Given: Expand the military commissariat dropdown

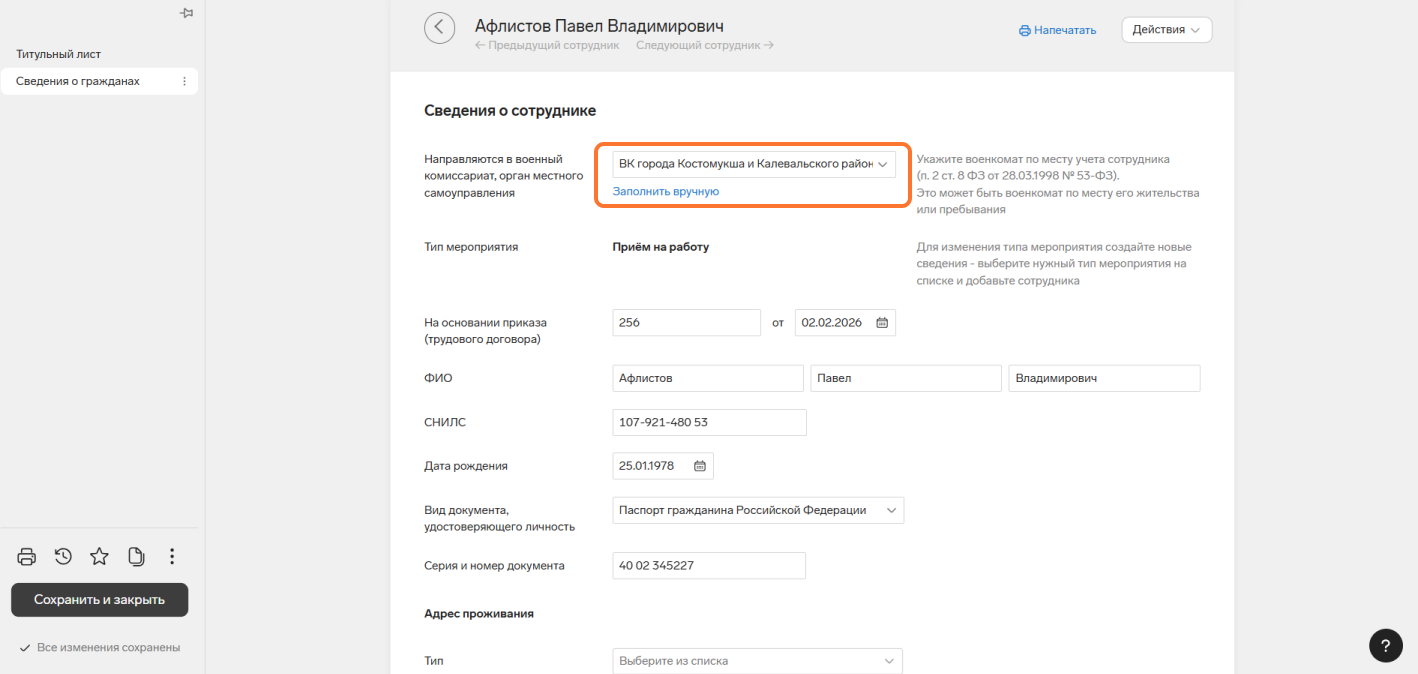Looking at the screenshot, I should pyautogui.click(x=883, y=164).
